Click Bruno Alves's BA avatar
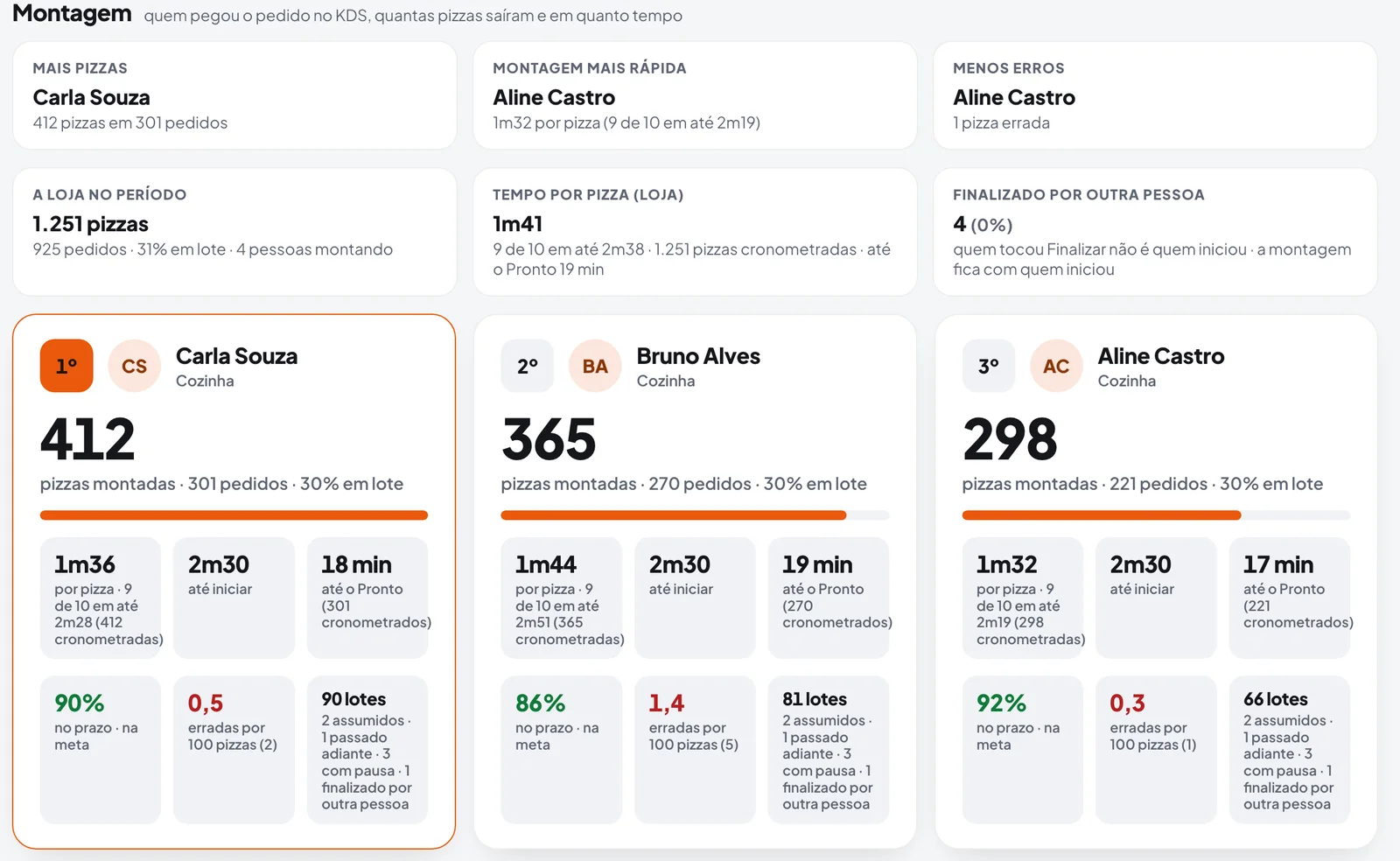 pyautogui.click(x=595, y=366)
